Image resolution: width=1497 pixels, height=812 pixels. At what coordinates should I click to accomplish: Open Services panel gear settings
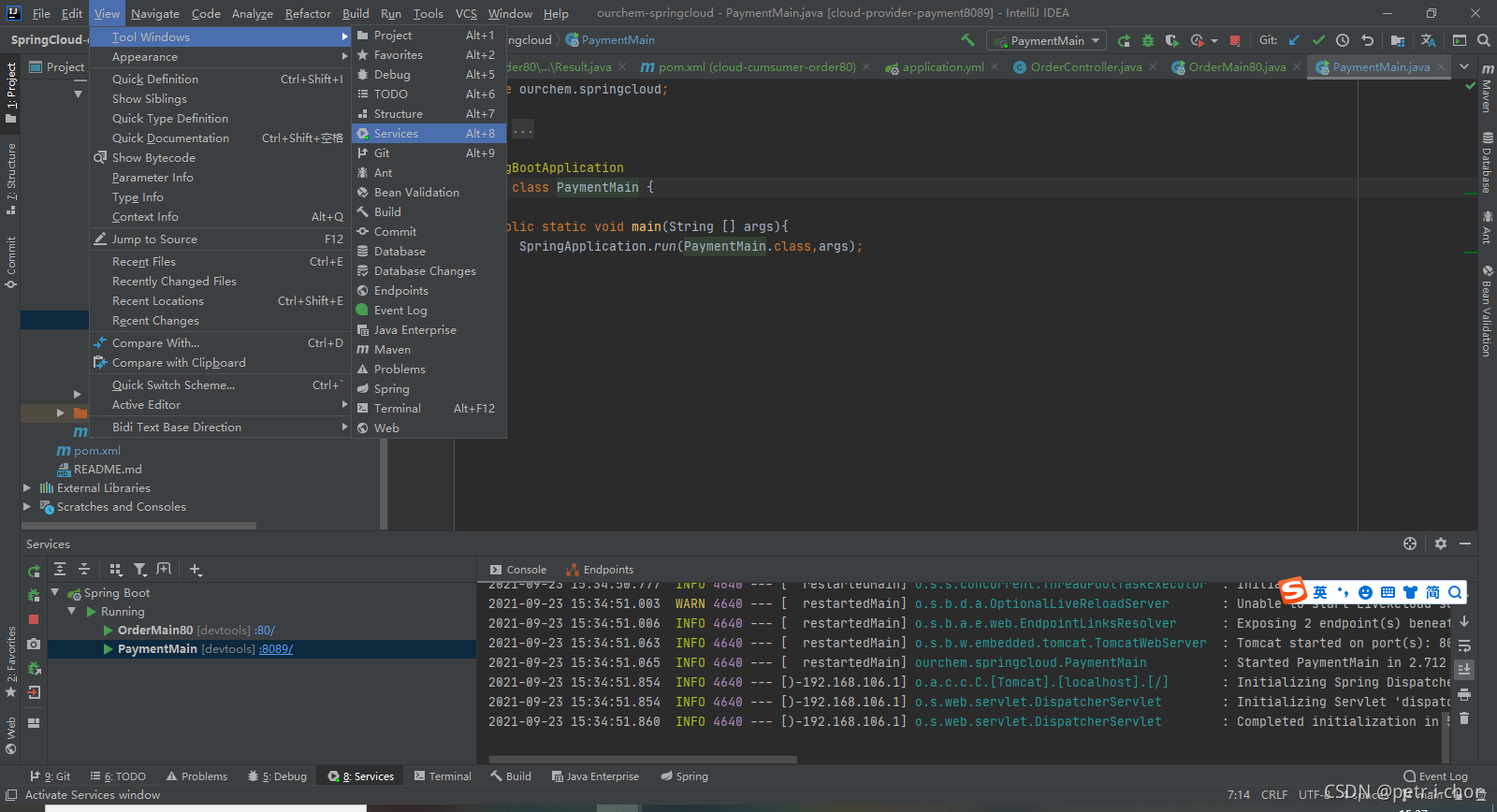coord(1441,544)
